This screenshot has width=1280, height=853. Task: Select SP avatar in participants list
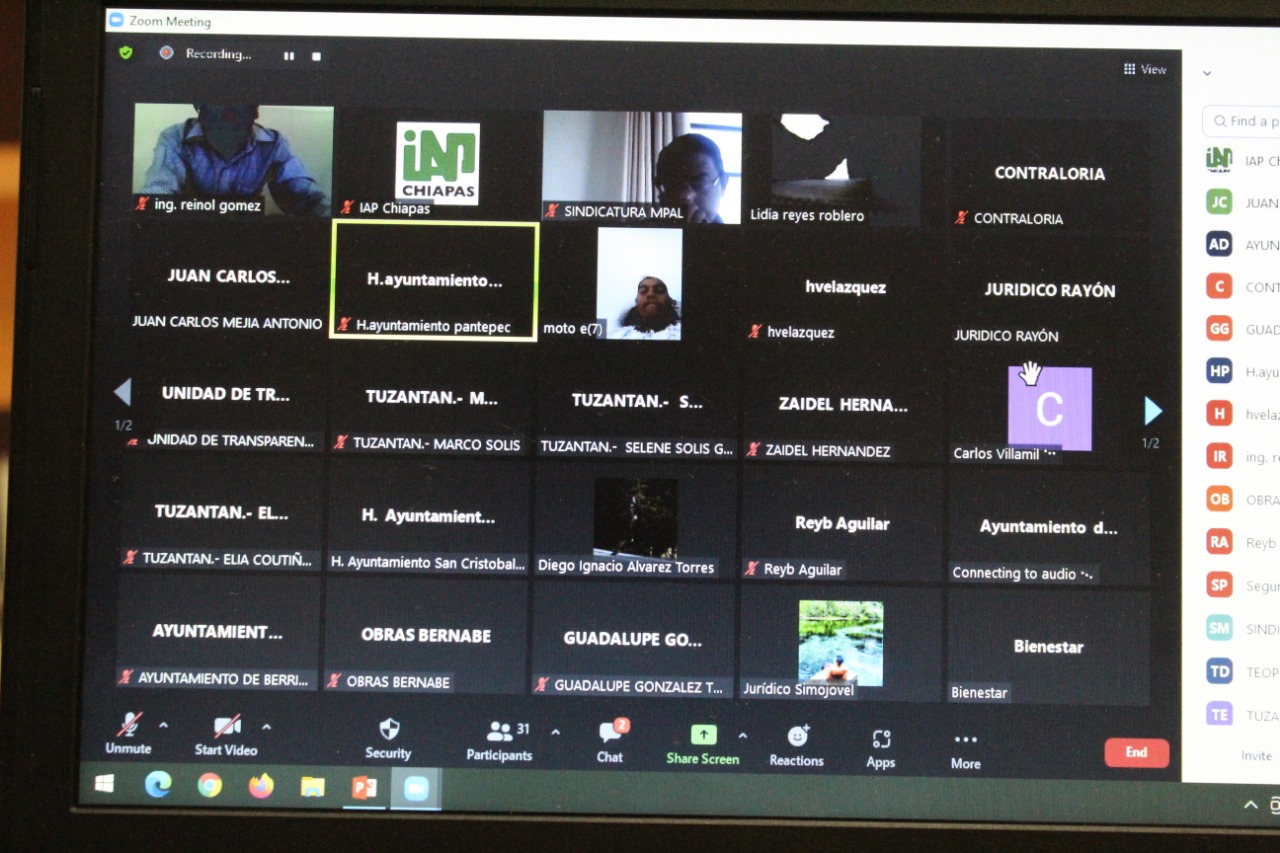pyautogui.click(x=1218, y=585)
